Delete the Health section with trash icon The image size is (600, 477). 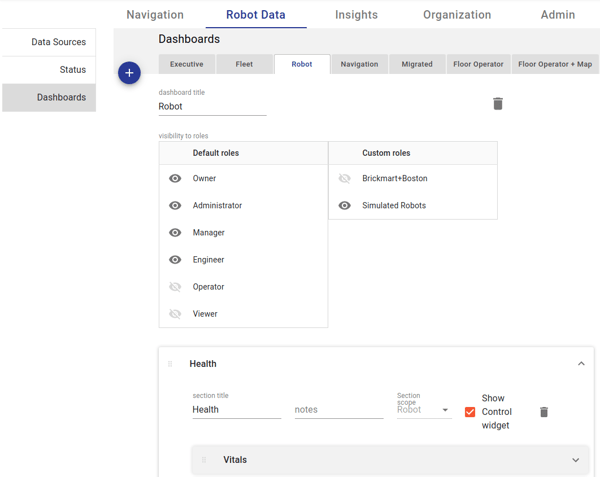pyautogui.click(x=544, y=412)
